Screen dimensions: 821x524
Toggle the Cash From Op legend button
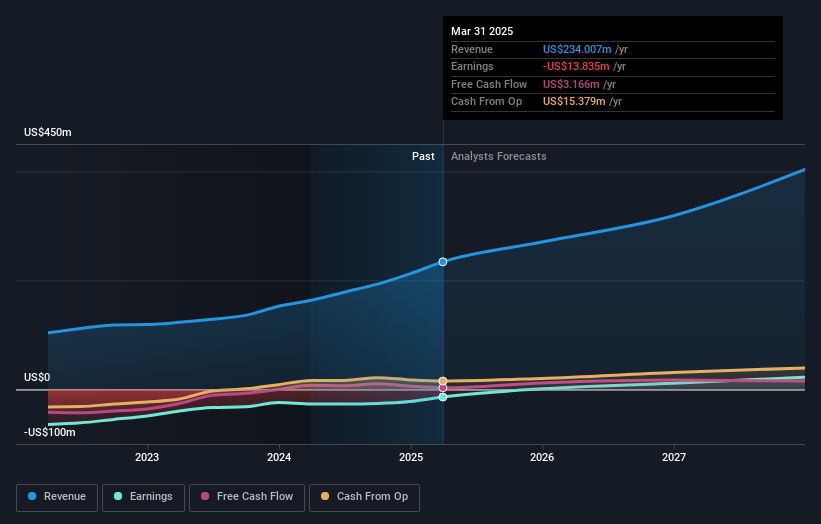tap(364, 497)
